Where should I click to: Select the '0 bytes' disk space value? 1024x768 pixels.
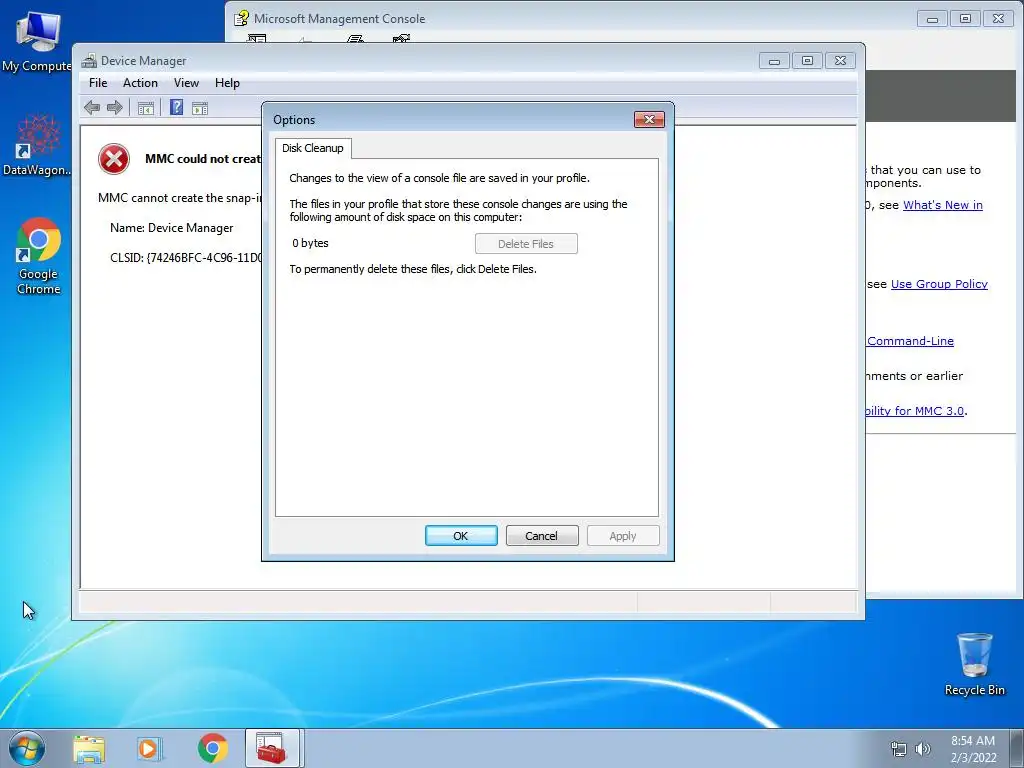coord(310,243)
